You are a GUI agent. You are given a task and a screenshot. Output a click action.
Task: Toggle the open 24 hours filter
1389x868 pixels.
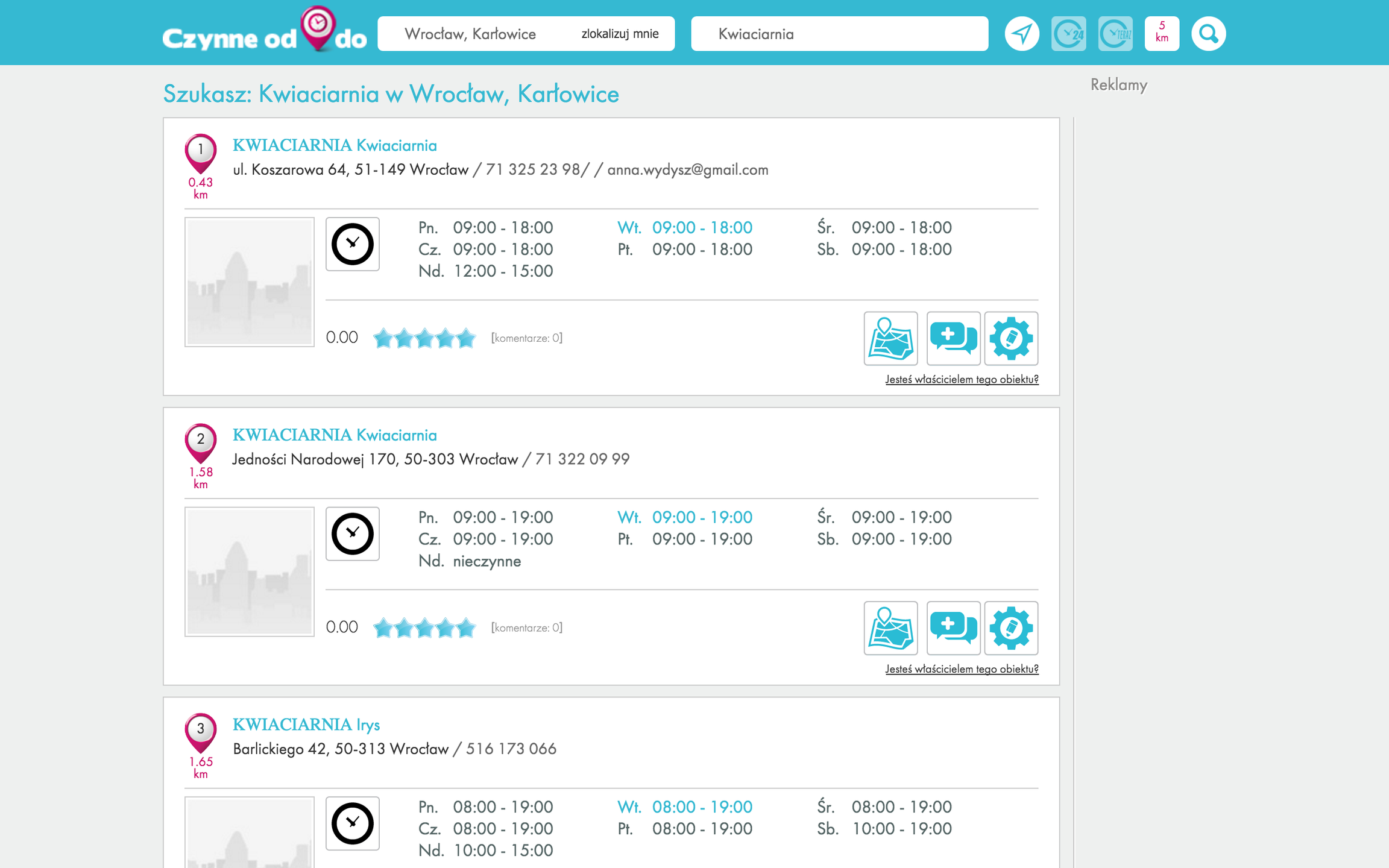click(x=1068, y=34)
